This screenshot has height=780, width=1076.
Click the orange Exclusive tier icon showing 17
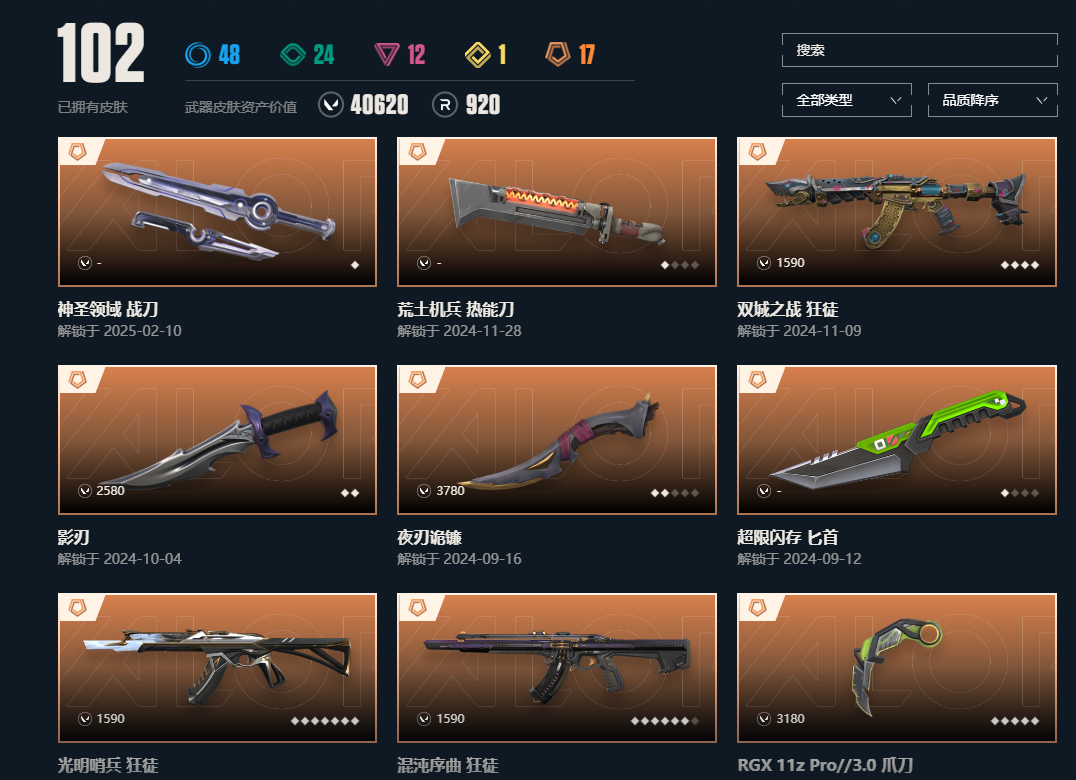pos(558,54)
